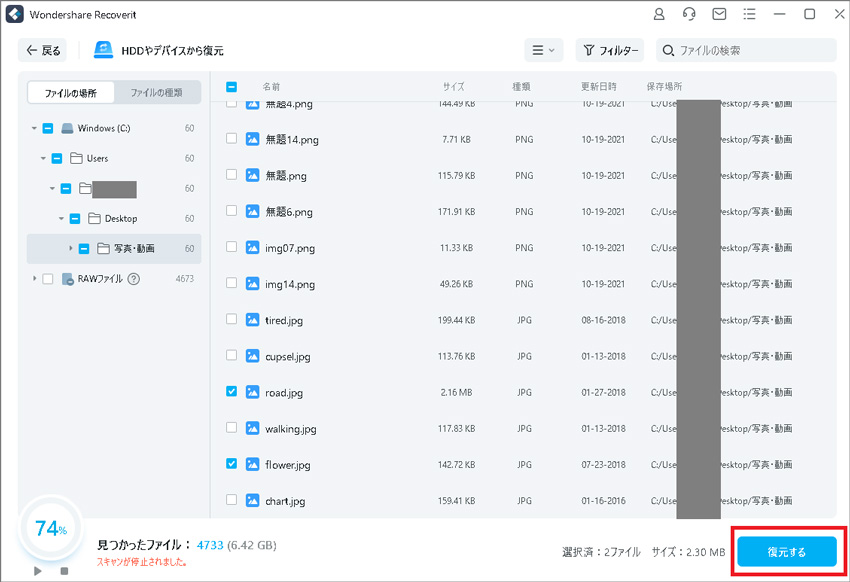Open the mail feedback icon
The height and width of the screenshot is (582, 850).
tap(719, 14)
